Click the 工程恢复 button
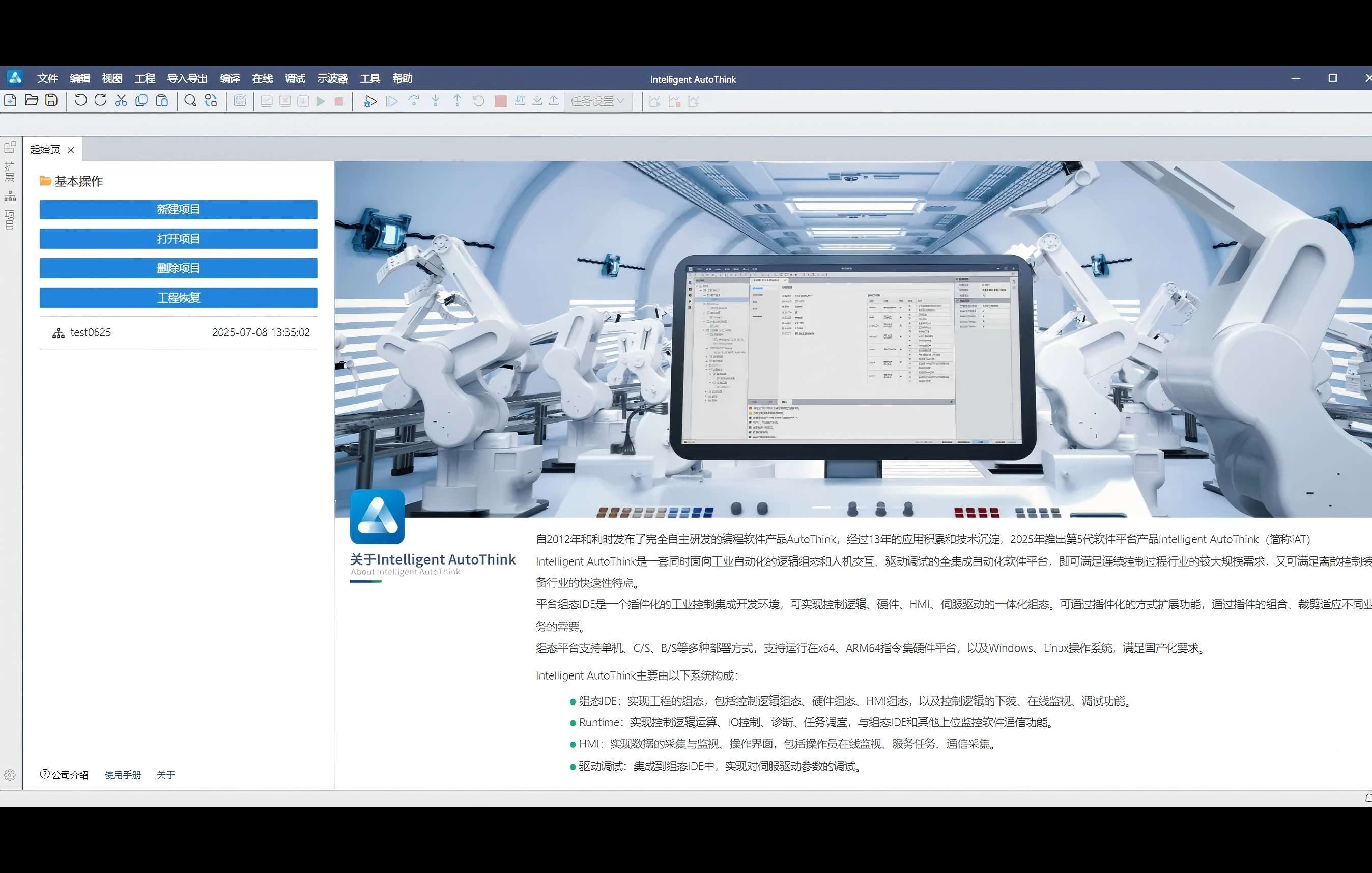The image size is (1372, 873). (178, 297)
